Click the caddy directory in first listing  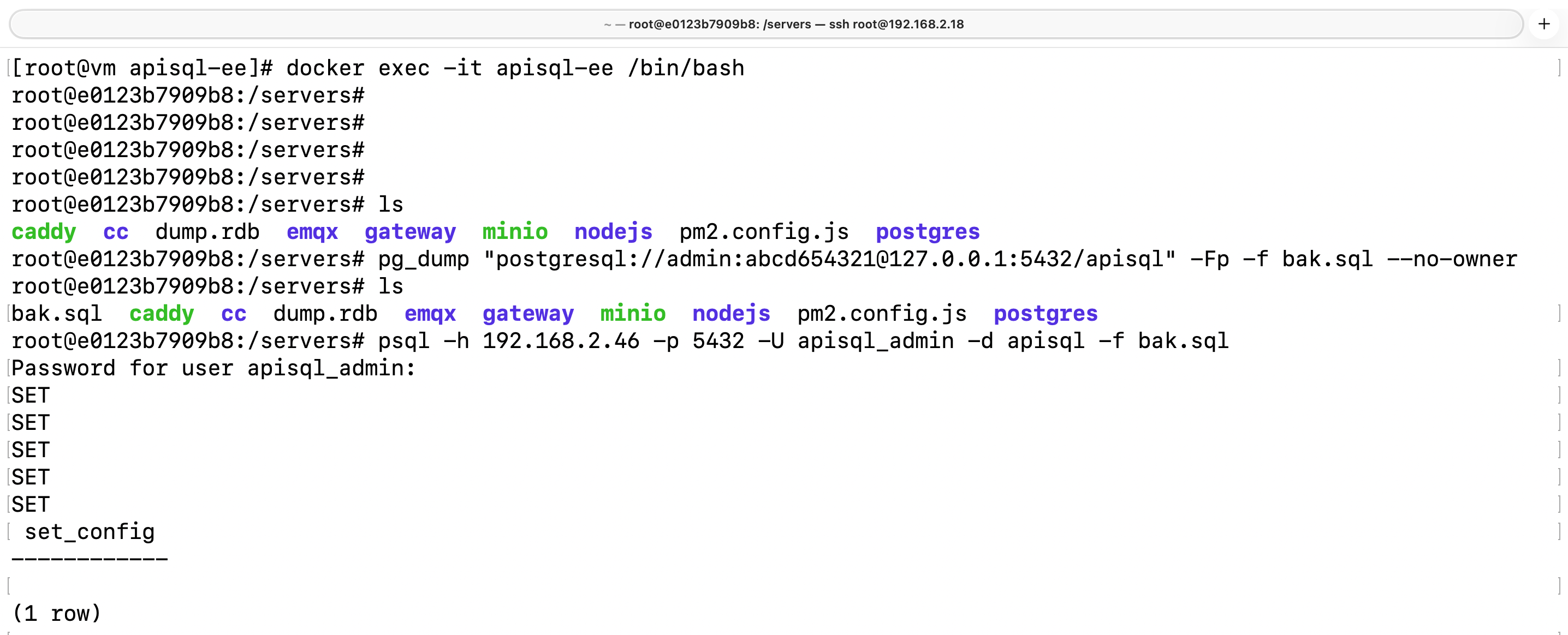(x=44, y=232)
